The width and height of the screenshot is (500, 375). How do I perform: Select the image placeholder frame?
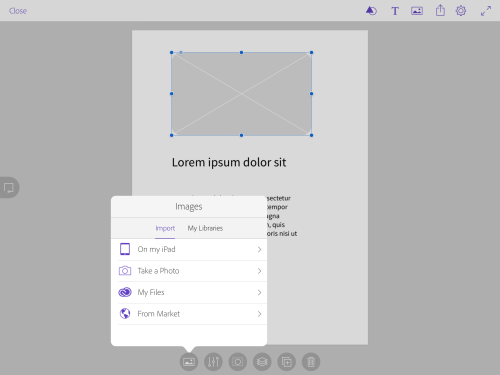coord(241,94)
